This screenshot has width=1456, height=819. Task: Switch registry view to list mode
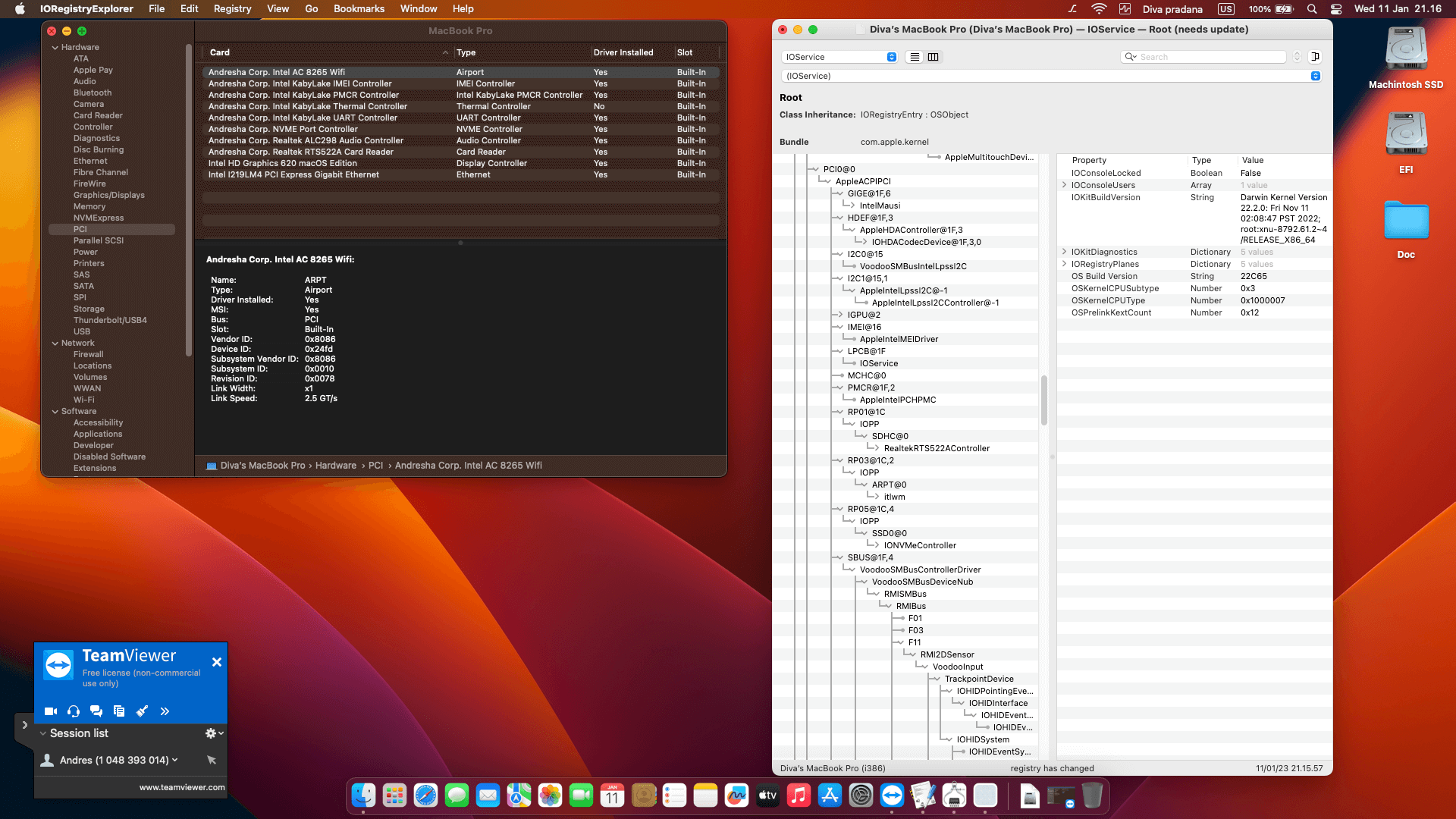[x=915, y=57]
